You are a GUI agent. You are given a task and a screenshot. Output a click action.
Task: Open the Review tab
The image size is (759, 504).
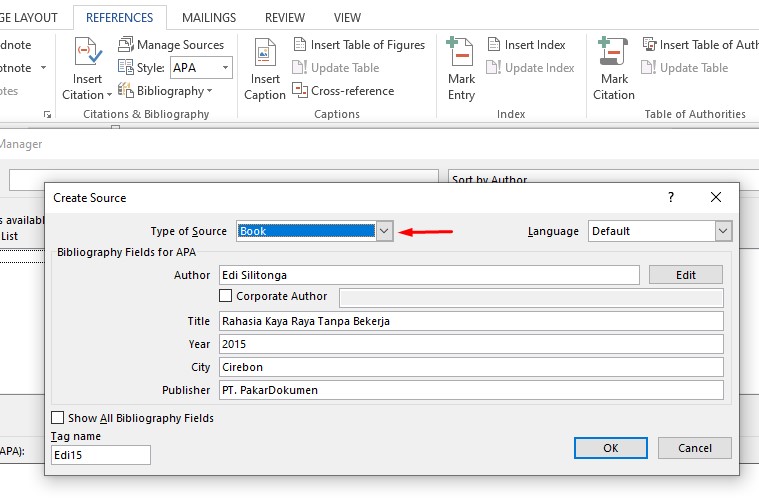[x=285, y=17]
